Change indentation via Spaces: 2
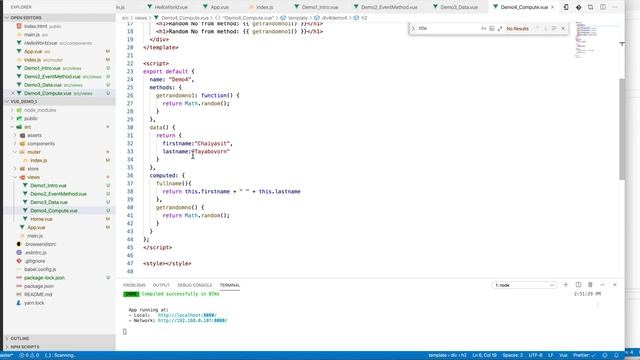Image resolution: width=640 pixels, height=360 pixels. [x=513, y=356]
